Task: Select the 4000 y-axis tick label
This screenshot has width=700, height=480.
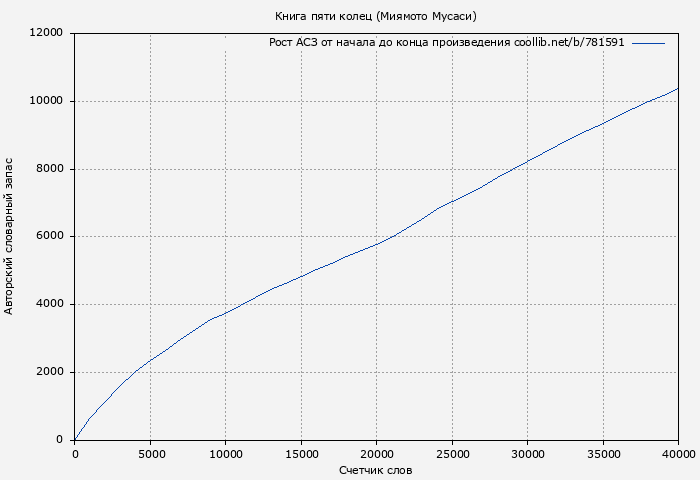Action: point(50,304)
